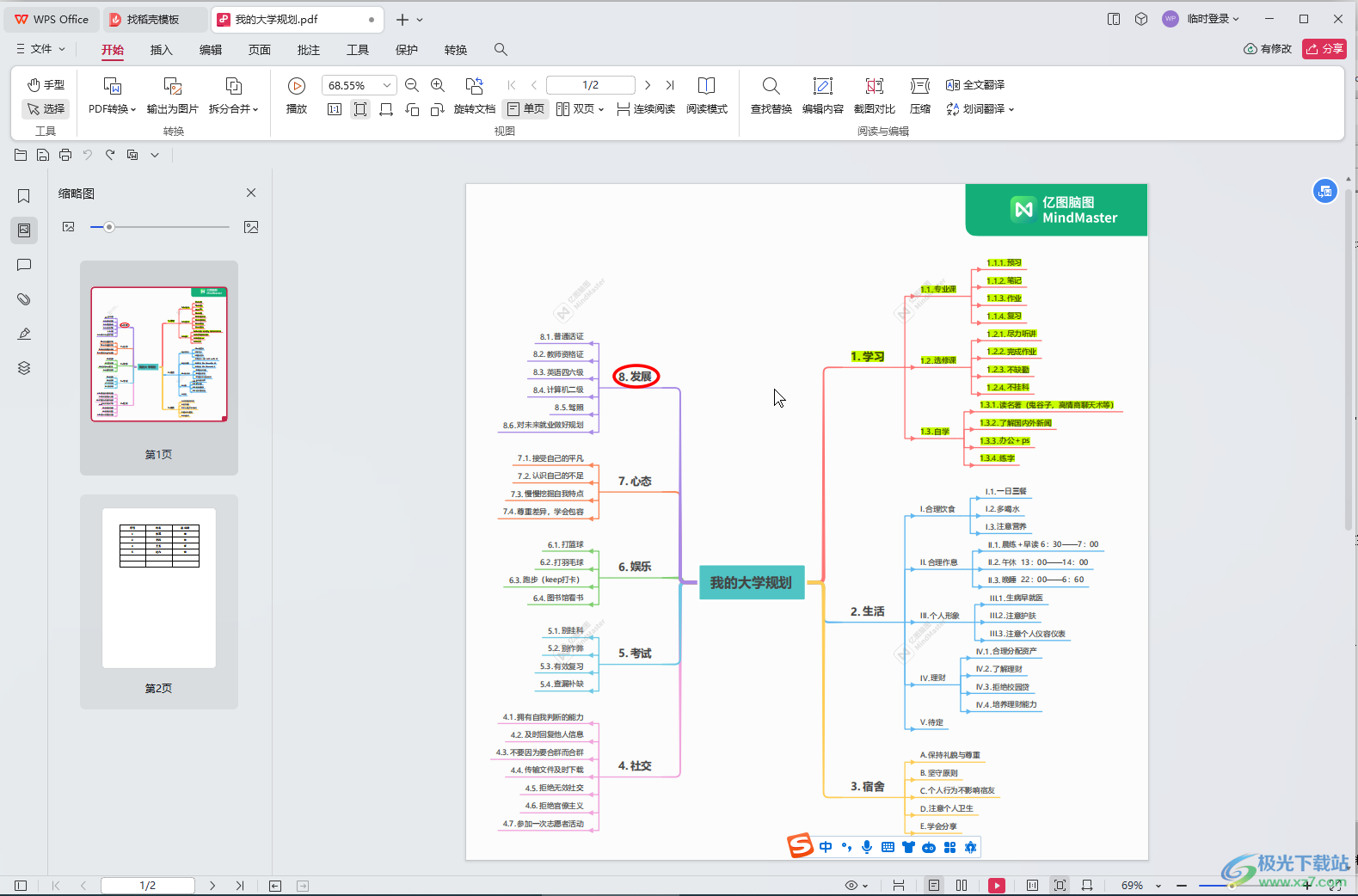Jump to last page arrow in toolbar
The width and height of the screenshot is (1358, 896).
pos(670,85)
